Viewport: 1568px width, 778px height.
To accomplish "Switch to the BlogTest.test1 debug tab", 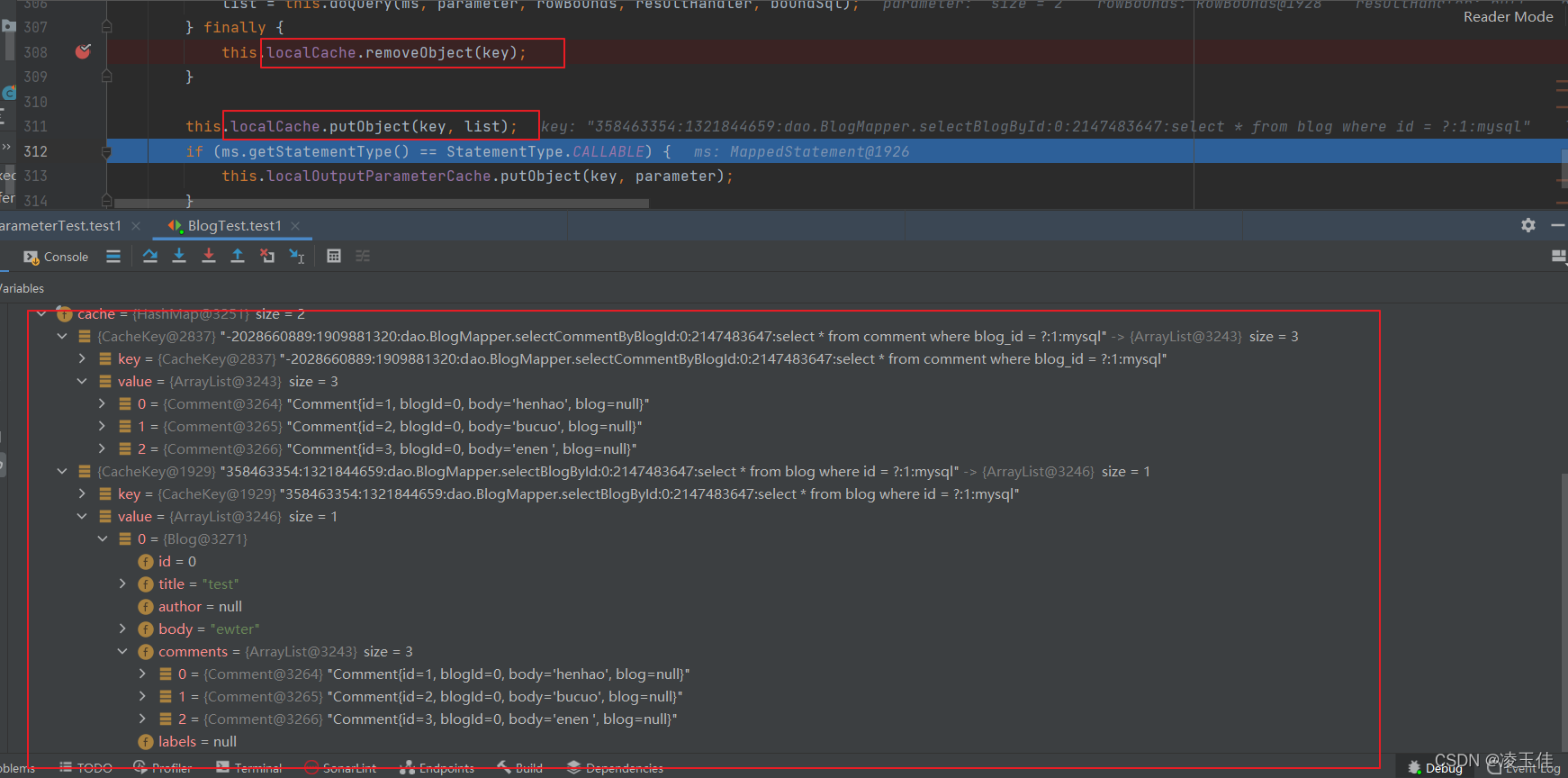I will point(233,226).
